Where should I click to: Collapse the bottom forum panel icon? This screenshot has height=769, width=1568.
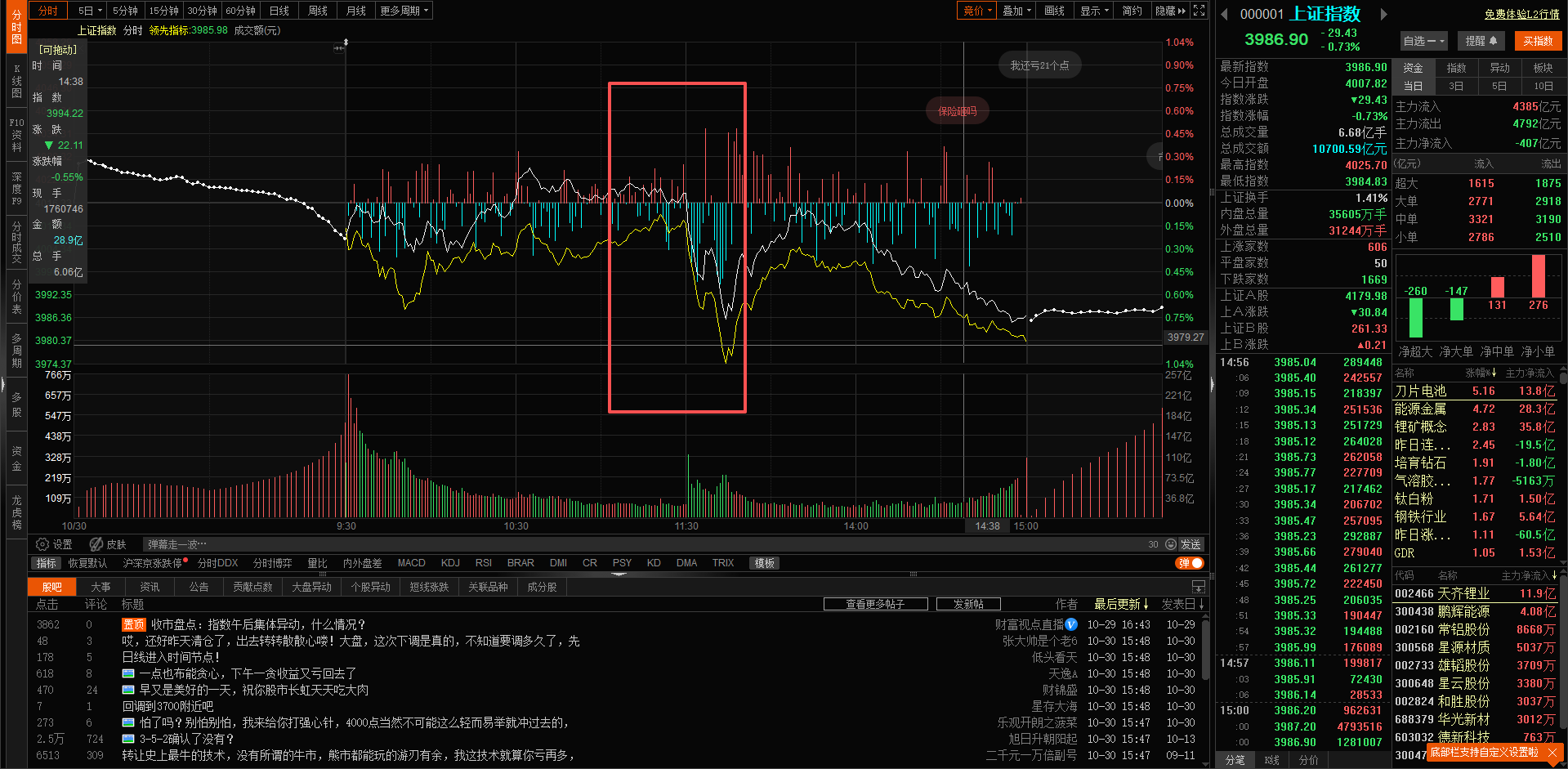point(1199,587)
